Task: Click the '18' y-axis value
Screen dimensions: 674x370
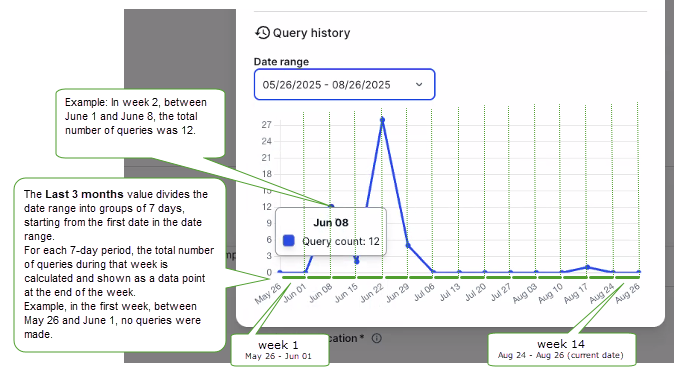Action: [x=267, y=174]
